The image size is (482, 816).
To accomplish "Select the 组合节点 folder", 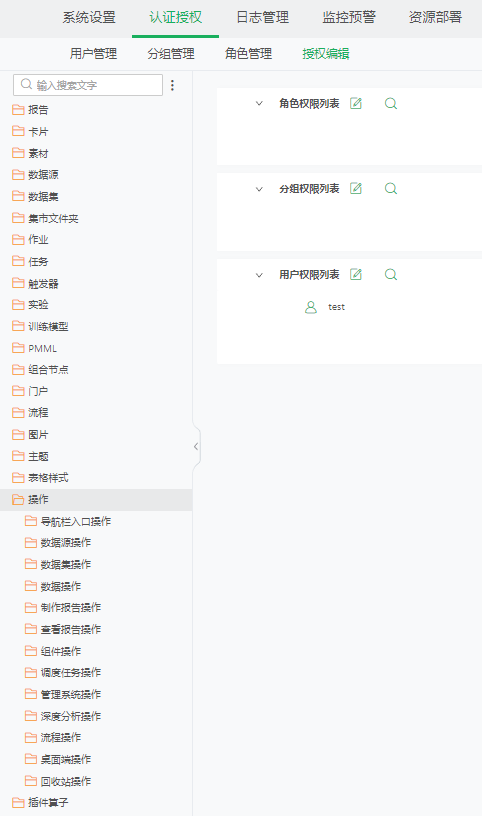I will pos(48,369).
